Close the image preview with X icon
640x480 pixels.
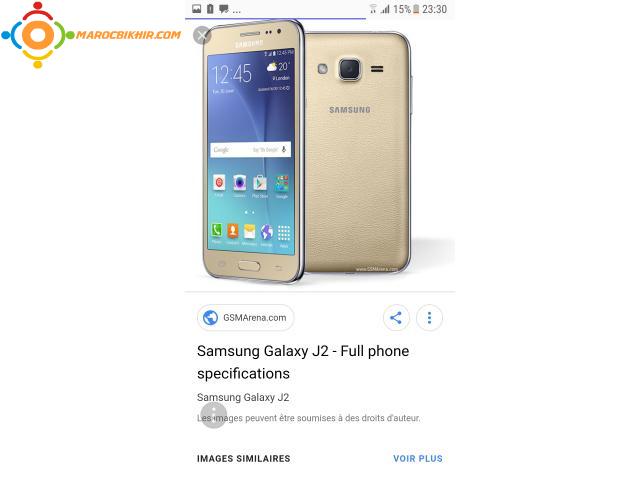(202, 36)
